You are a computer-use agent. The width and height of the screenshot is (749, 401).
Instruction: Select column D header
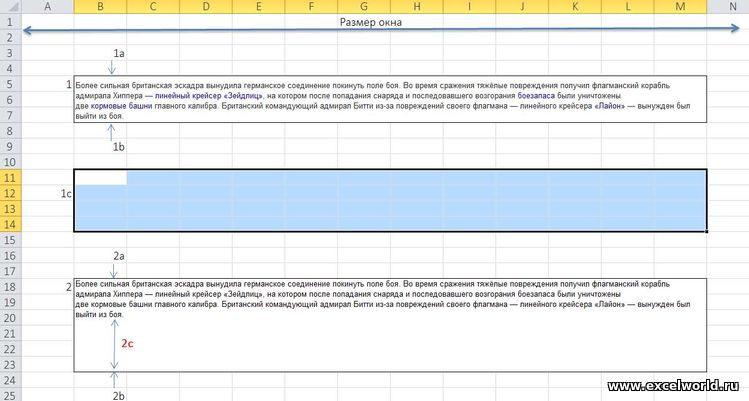coord(206,7)
